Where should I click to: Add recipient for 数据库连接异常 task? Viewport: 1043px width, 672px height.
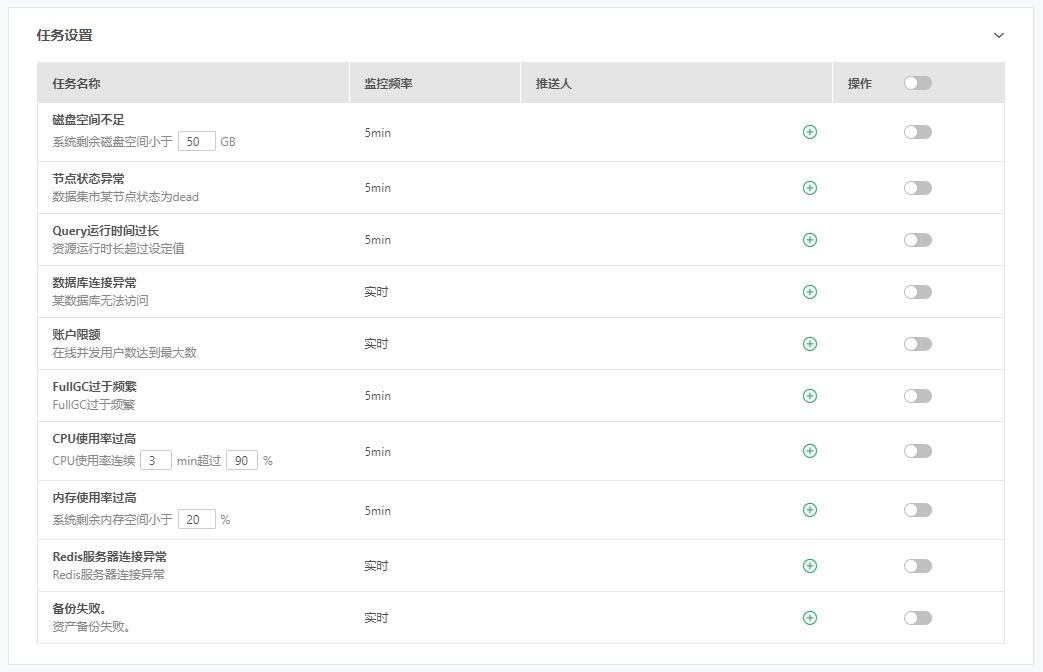[x=810, y=292]
